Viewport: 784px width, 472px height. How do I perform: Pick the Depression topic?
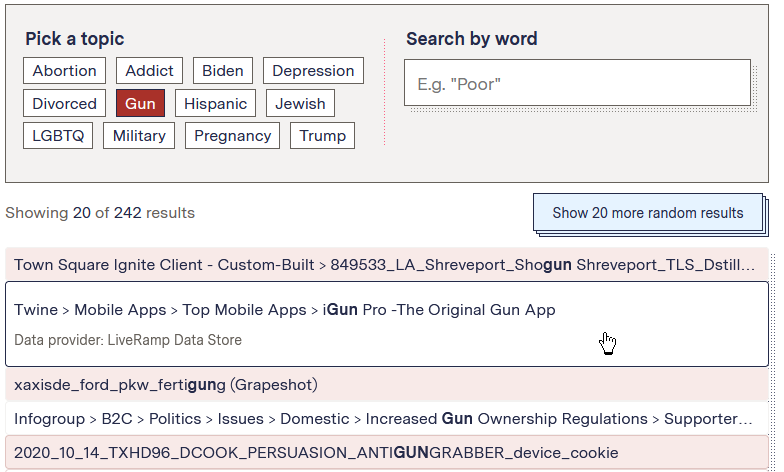coord(313,70)
